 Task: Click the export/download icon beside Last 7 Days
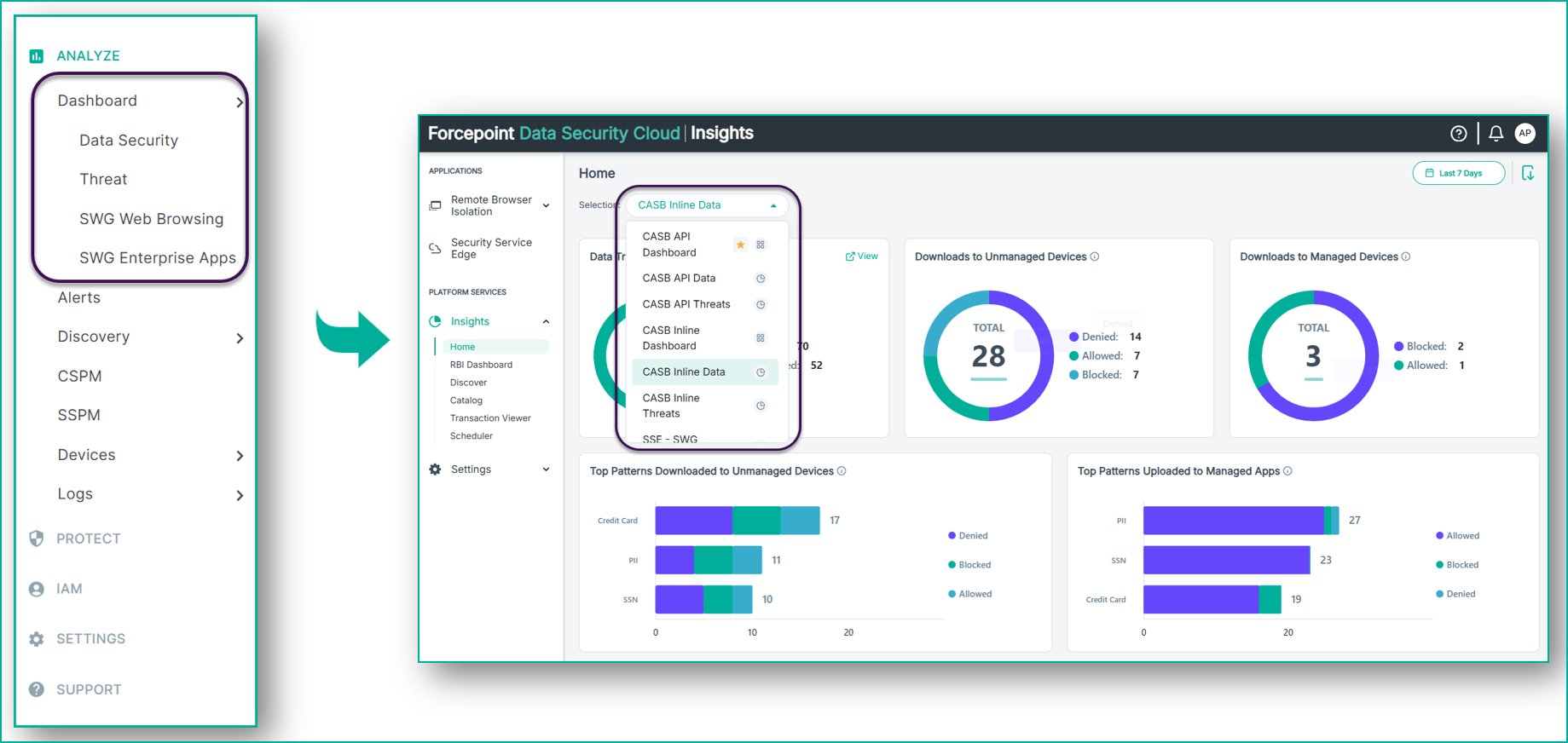1528,173
